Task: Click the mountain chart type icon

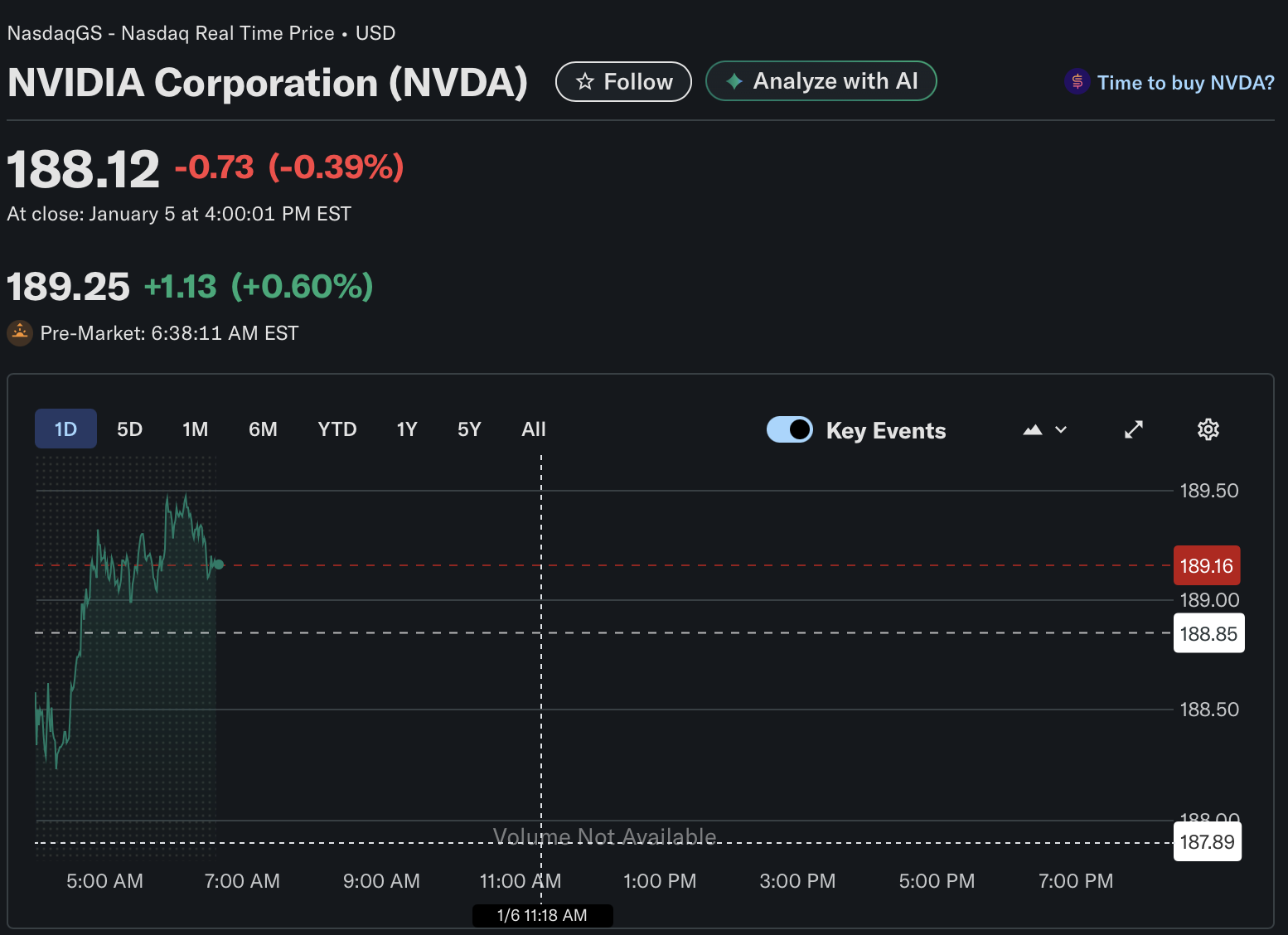Action: pos(1032,429)
